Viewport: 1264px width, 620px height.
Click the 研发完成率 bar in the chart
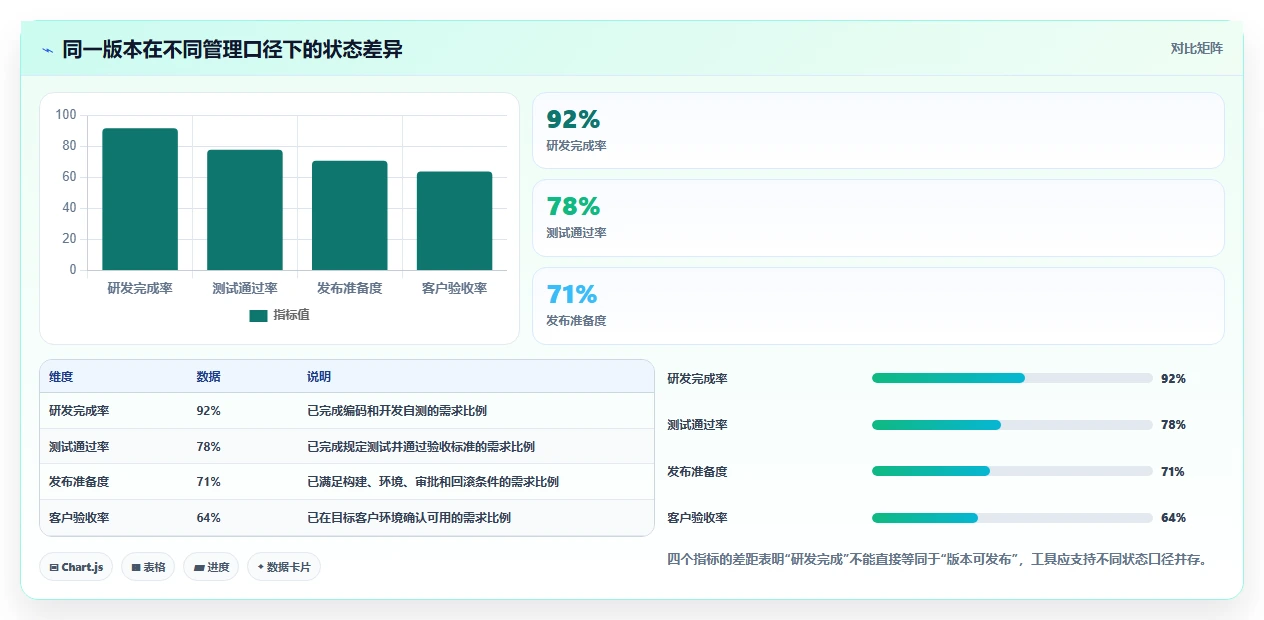point(140,199)
